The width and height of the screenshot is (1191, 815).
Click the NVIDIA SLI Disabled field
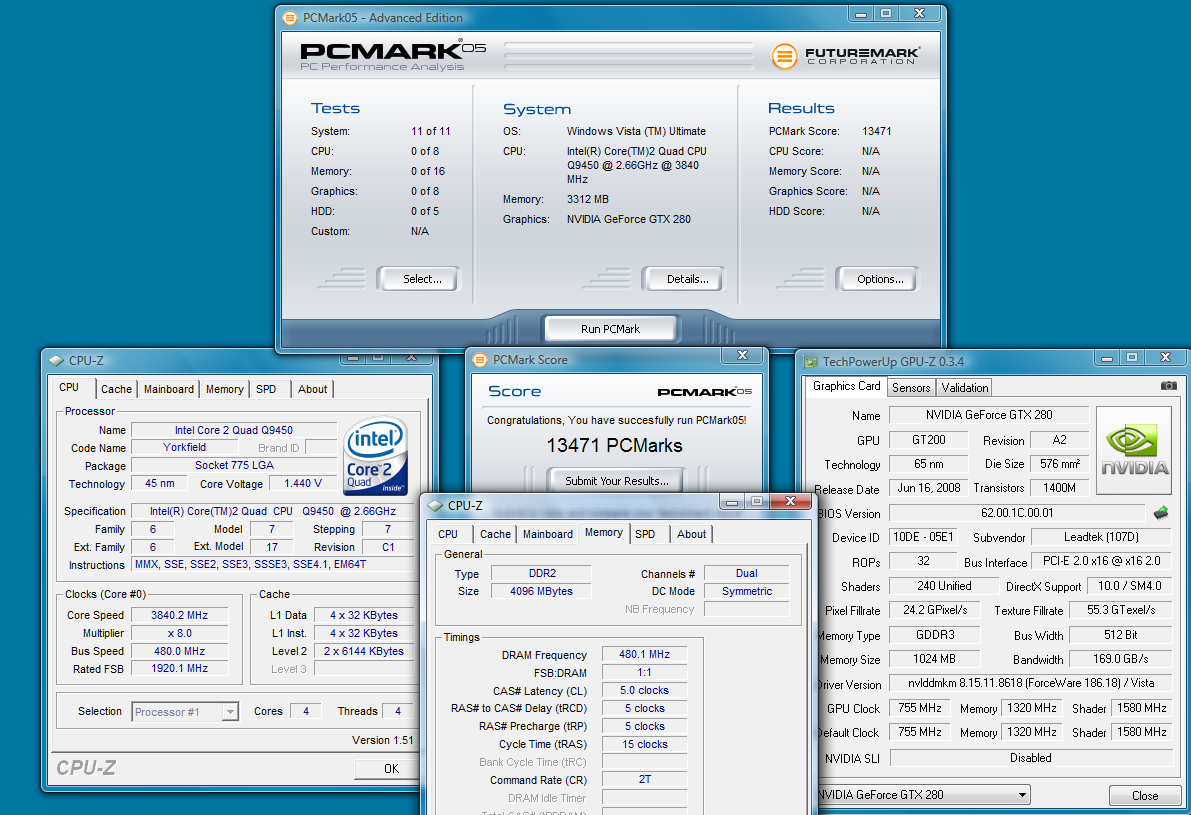tap(1030, 758)
